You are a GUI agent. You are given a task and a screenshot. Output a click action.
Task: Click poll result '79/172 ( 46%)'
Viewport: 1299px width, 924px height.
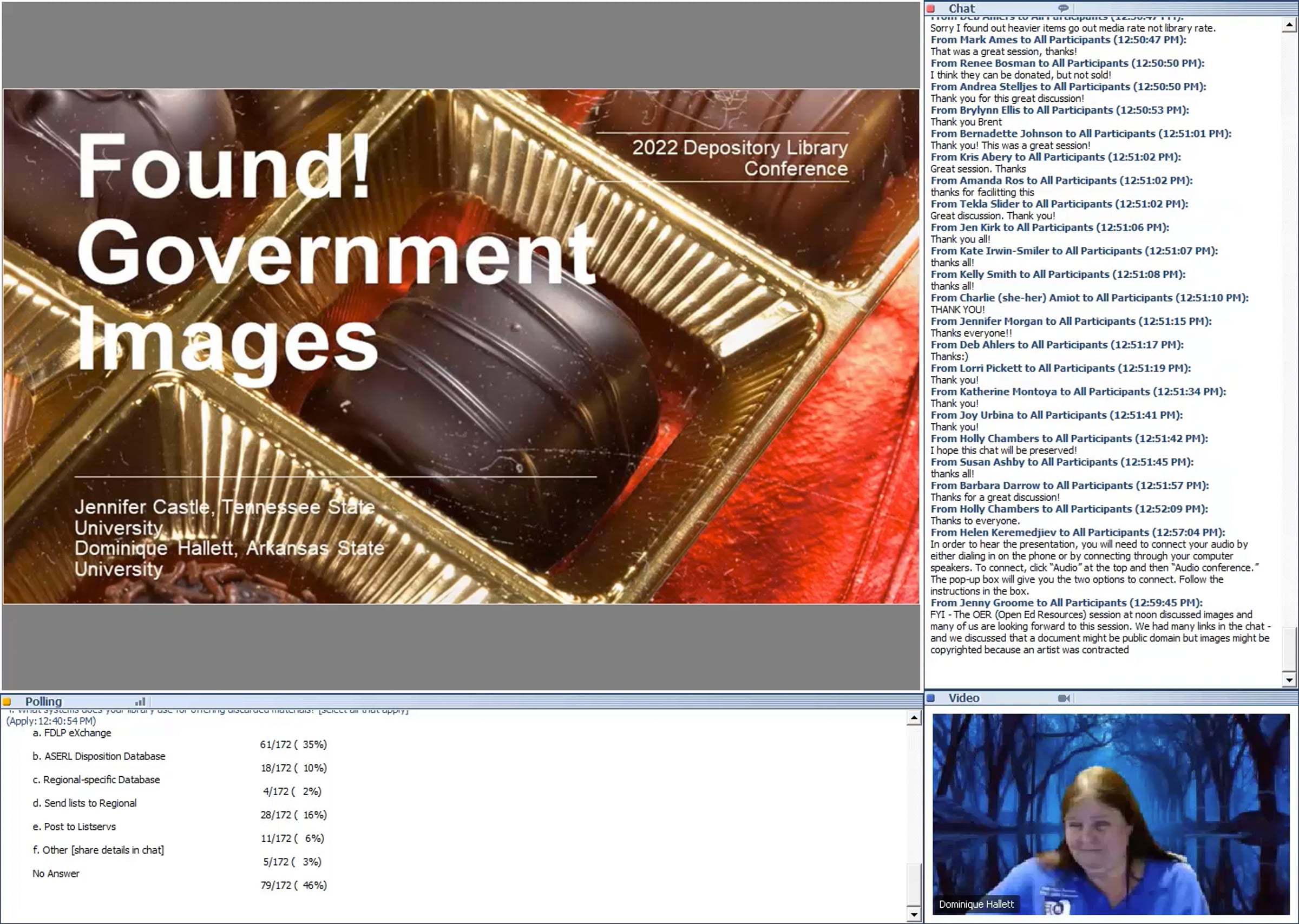[x=293, y=886]
